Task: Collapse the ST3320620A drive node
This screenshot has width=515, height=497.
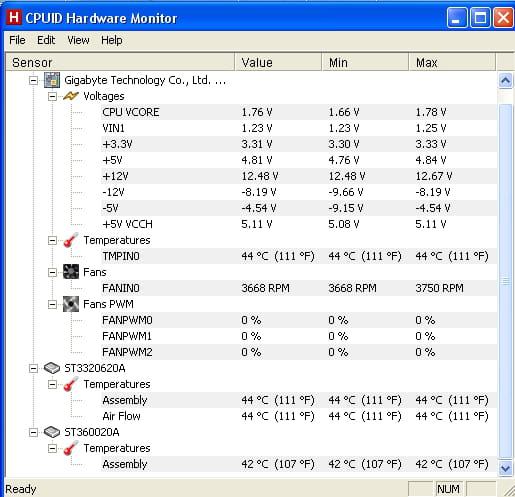Action: pyautogui.click(x=33, y=368)
